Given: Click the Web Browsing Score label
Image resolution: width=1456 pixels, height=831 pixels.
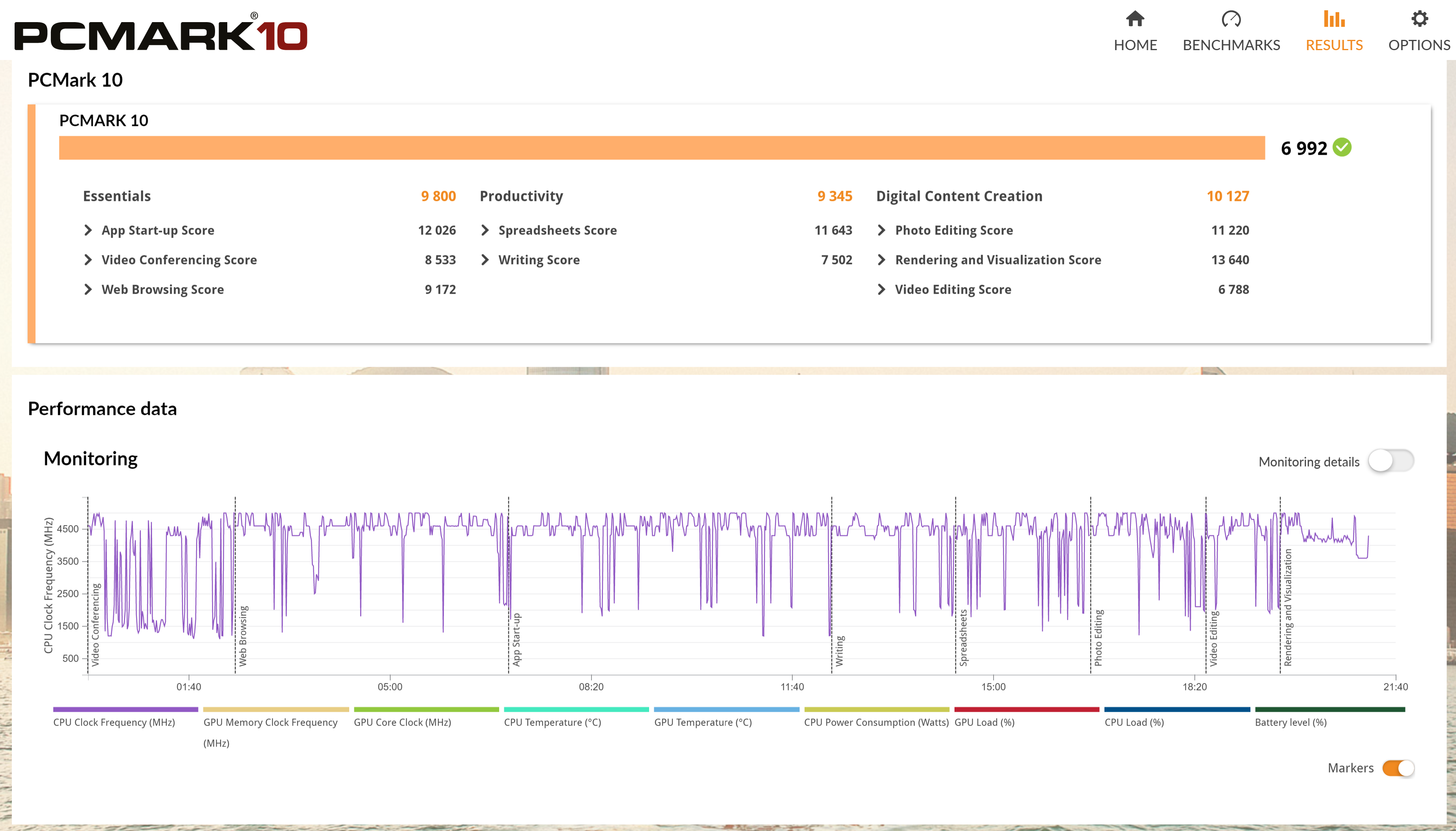Looking at the screenshot, I should click(163, 289).
